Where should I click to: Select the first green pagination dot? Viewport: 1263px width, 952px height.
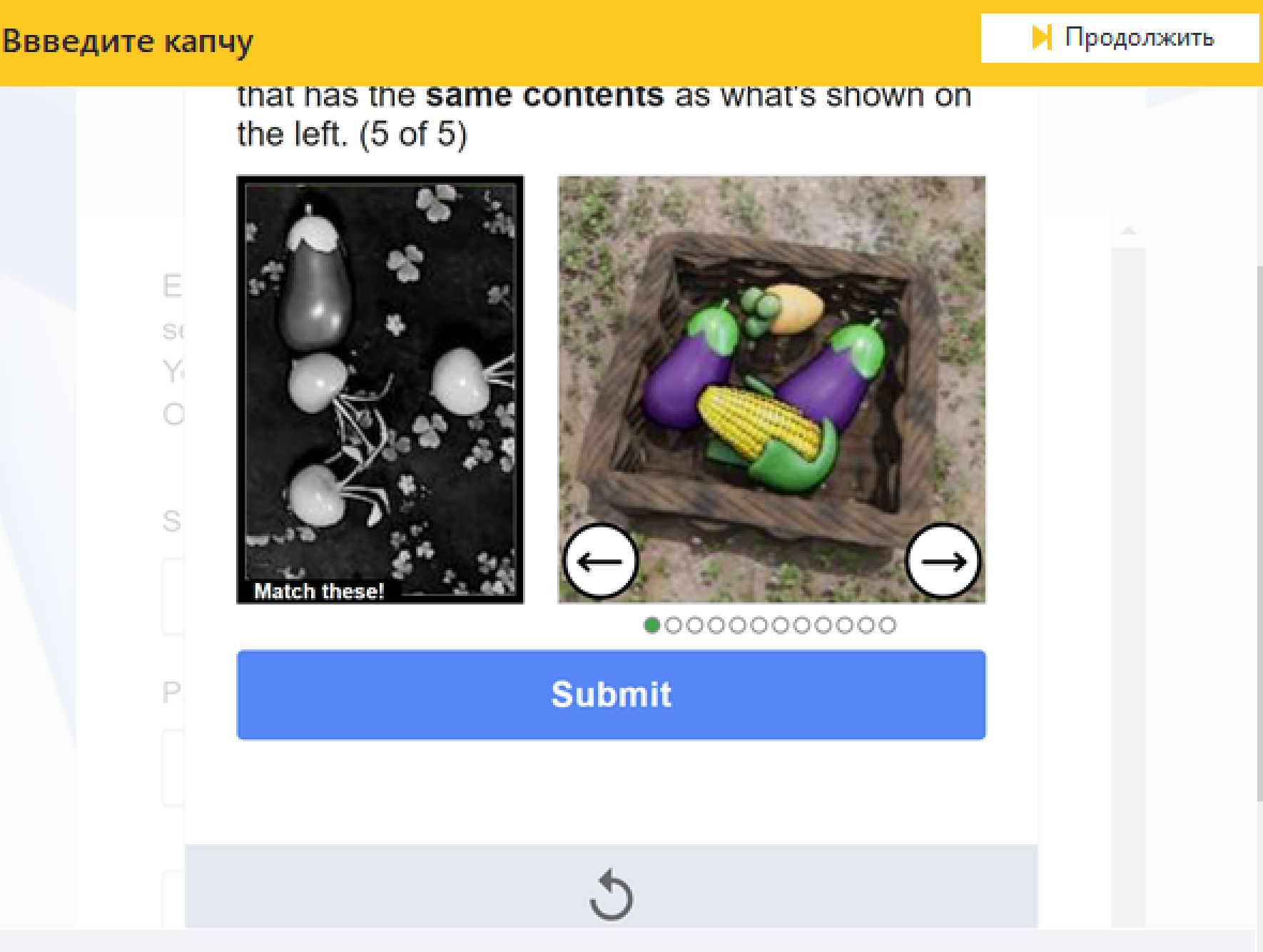pyautogui.click(x=651, y=625)
